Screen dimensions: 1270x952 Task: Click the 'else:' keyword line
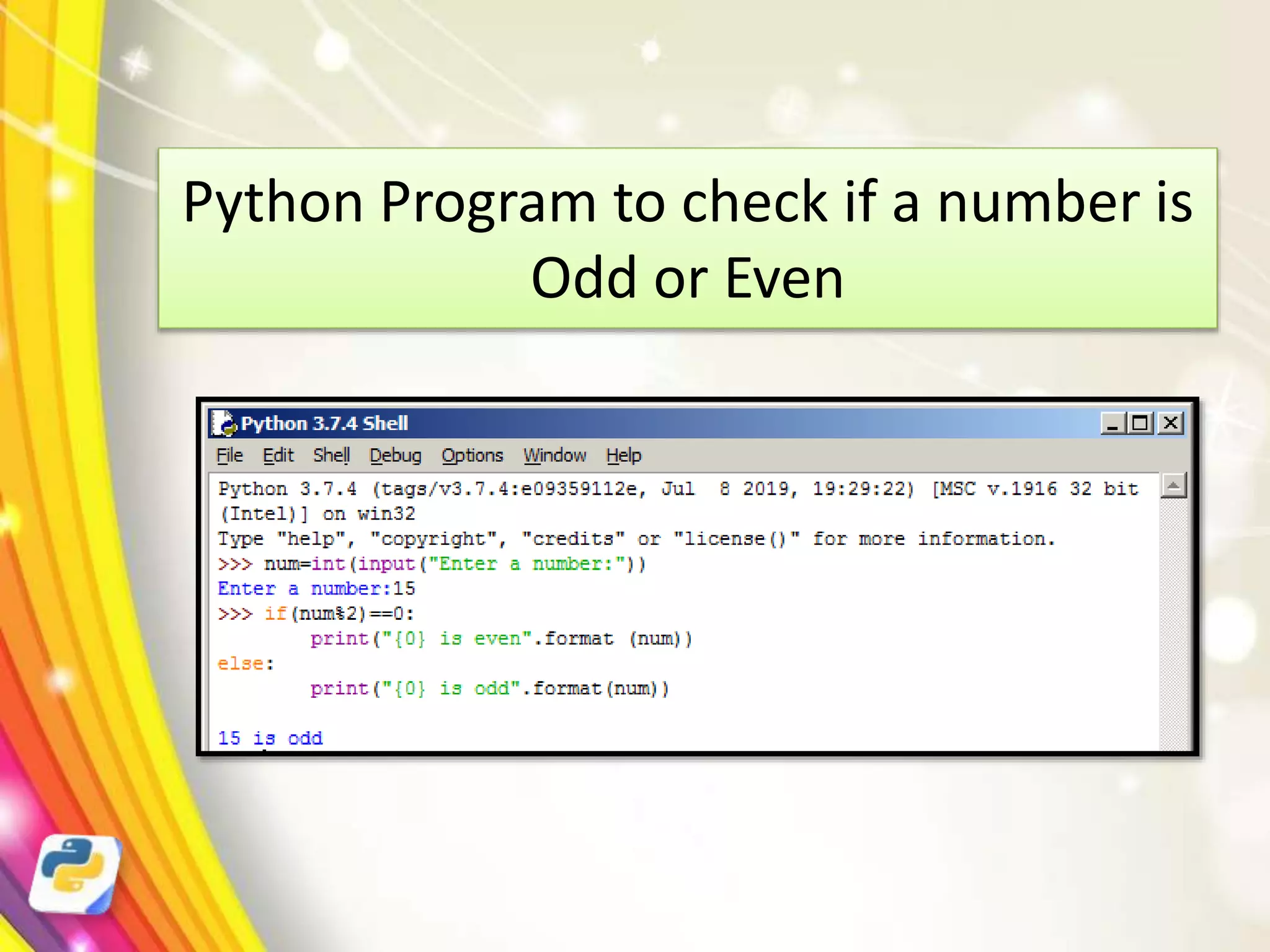pos(246,664)
